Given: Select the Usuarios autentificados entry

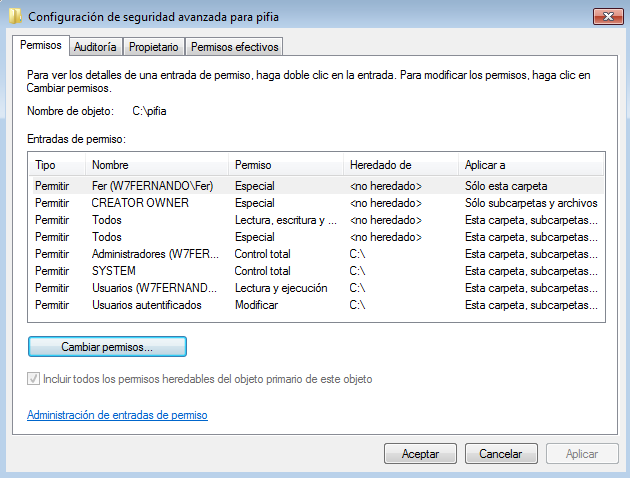Looking at the screenshot, I should pyautogui.click(x=316, y=305).
